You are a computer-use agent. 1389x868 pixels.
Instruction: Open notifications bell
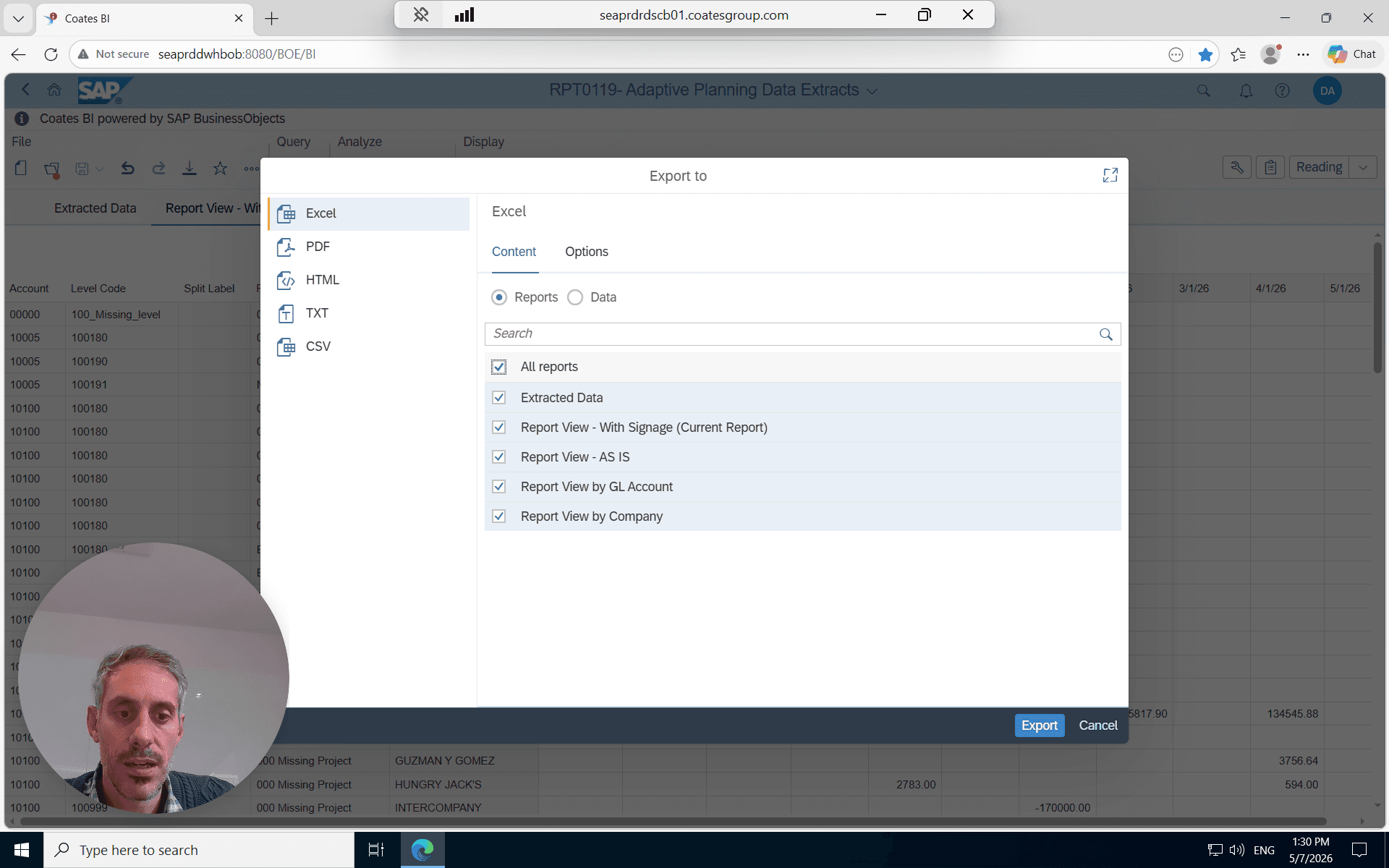pyautogui.click(x=1246, y=90)
